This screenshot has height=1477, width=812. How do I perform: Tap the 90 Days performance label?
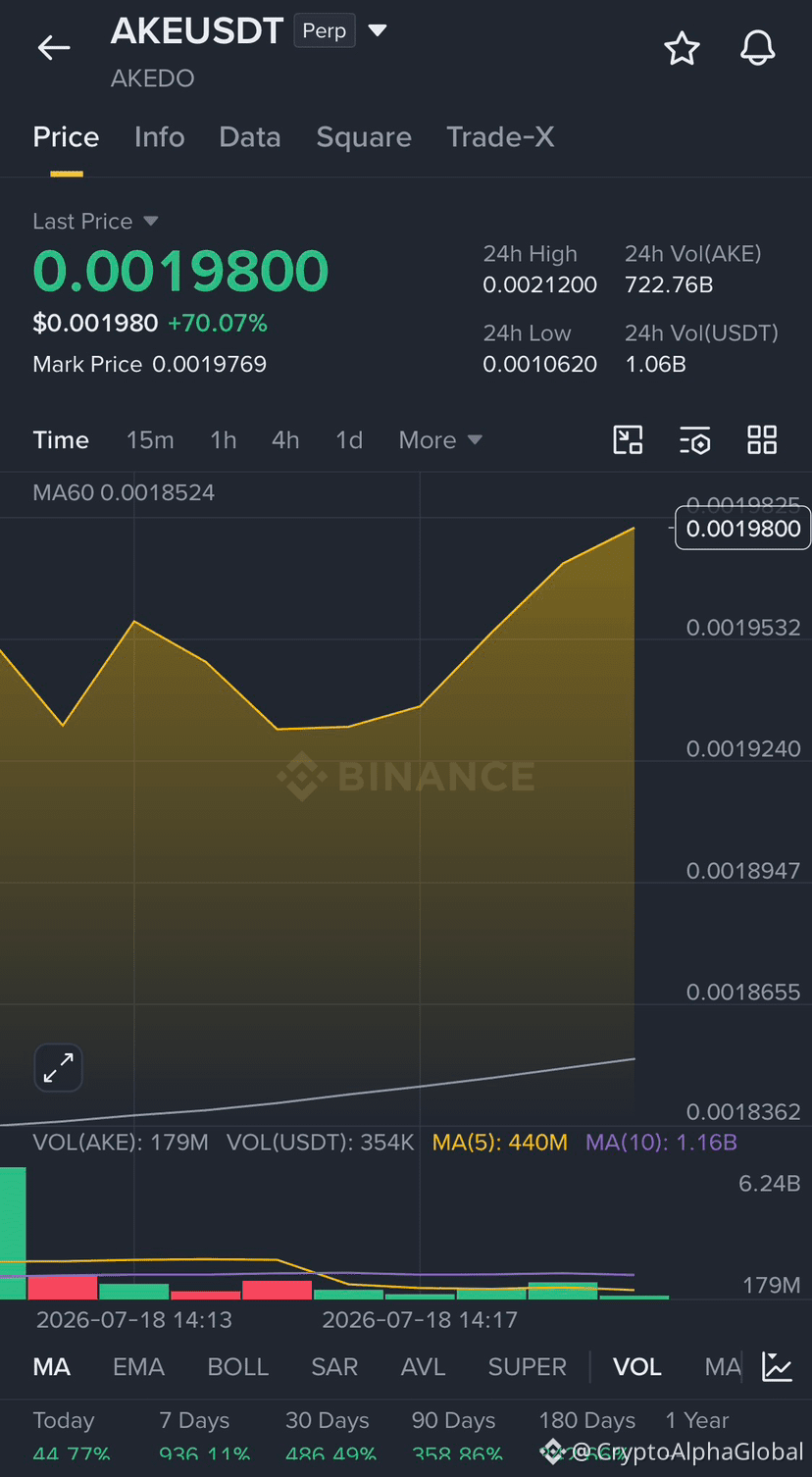(453, 1420)
